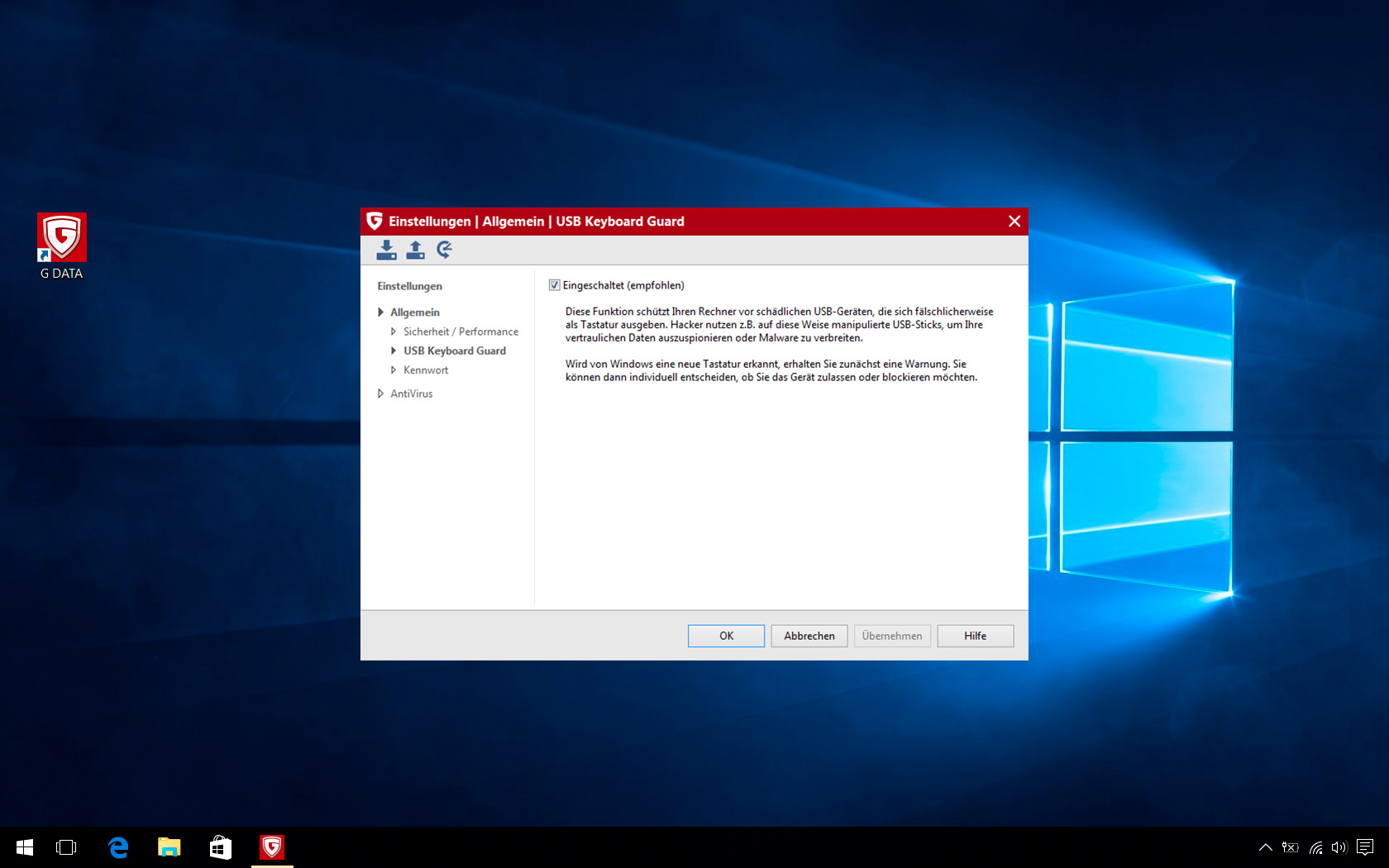Screen dimensions: 1389x868
Task: Confirm the dialog with OK
Action: pos(726,636)
